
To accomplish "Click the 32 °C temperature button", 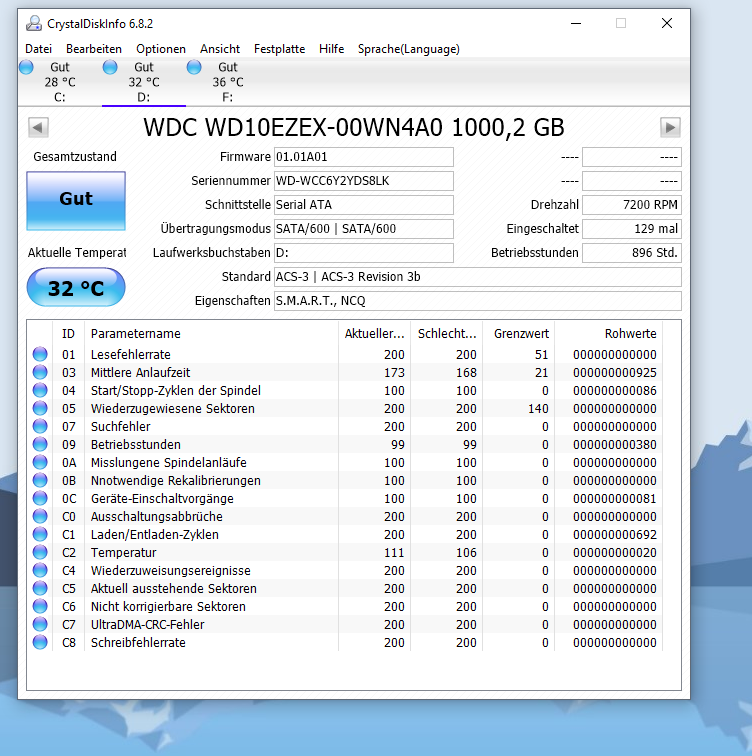I will click(x=76, y=287).
